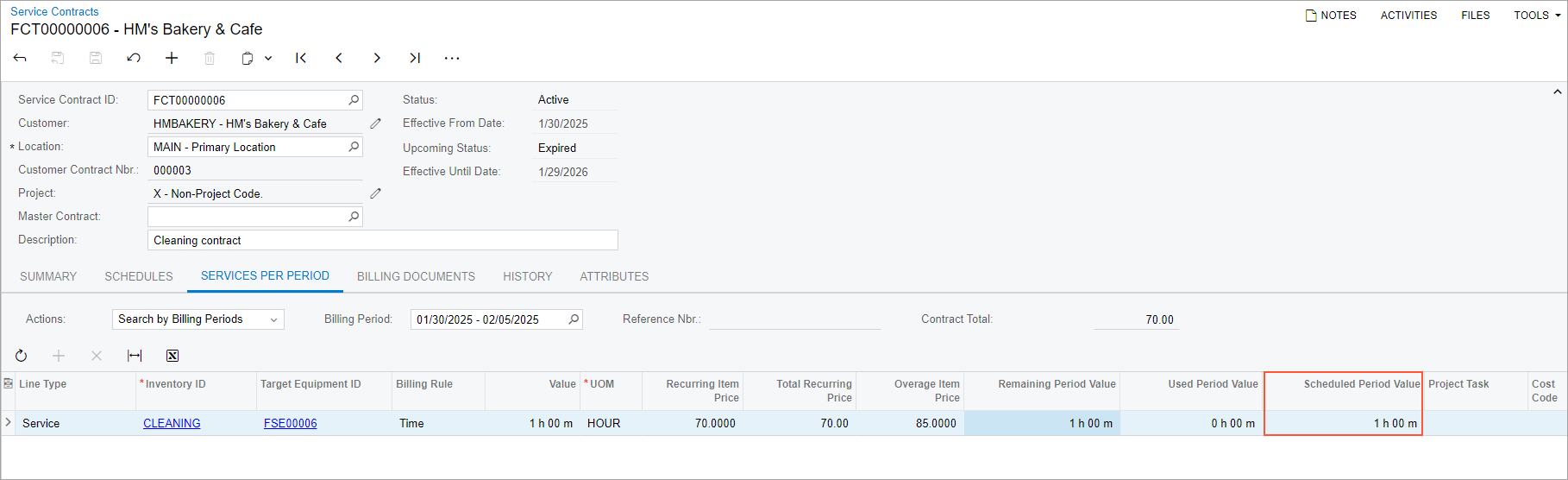Go to first record icon
Viewport: 1568px width, 480px height.
[x=301, y=58]
